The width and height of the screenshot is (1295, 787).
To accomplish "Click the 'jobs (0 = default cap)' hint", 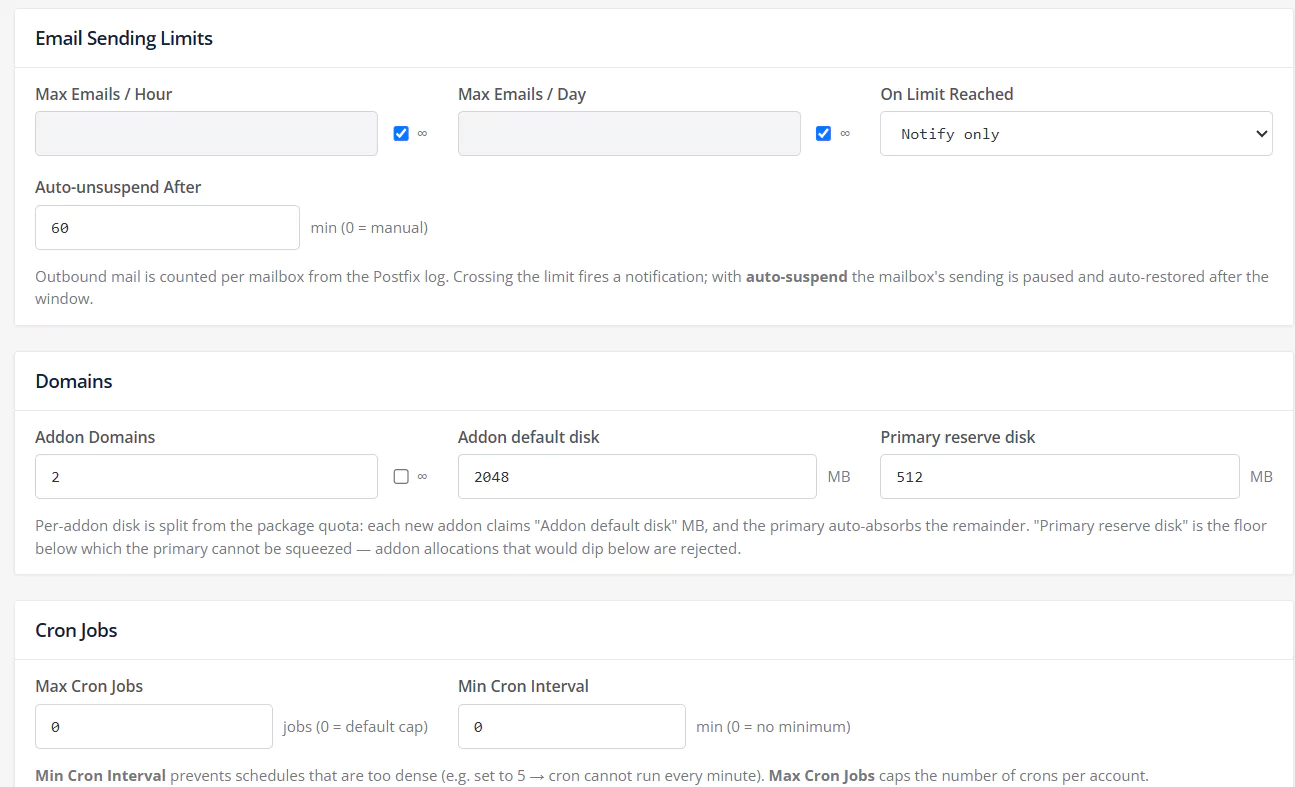I will (x=355, y=726).
